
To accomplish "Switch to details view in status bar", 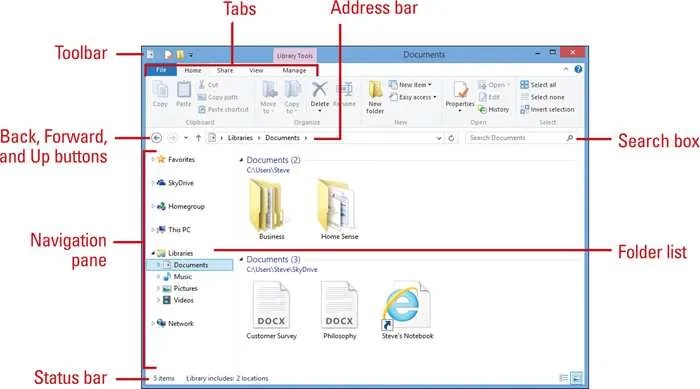I will click(x=564, y=378).
